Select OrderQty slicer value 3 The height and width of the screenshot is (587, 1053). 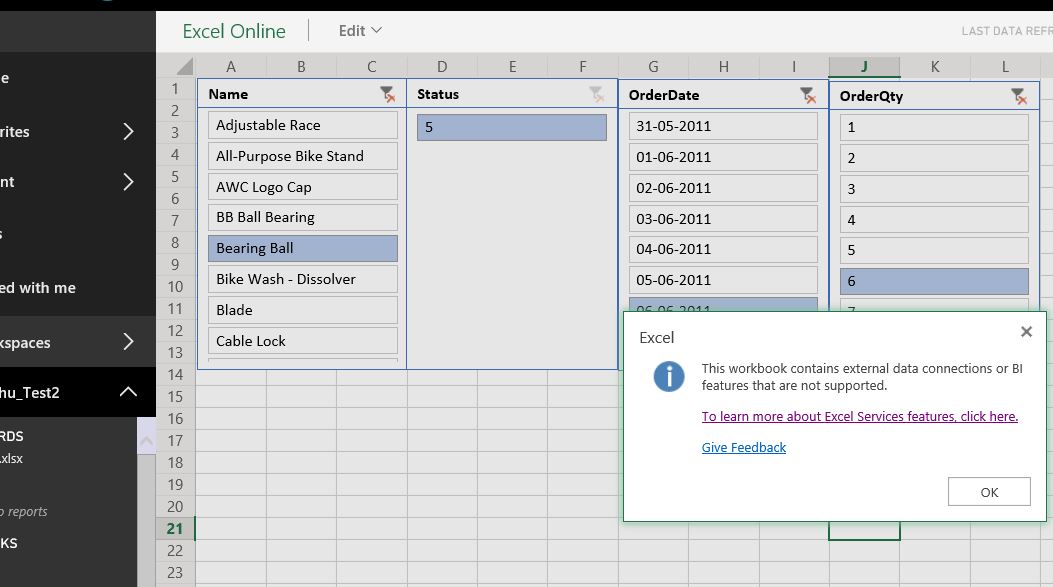coord(934,189)
